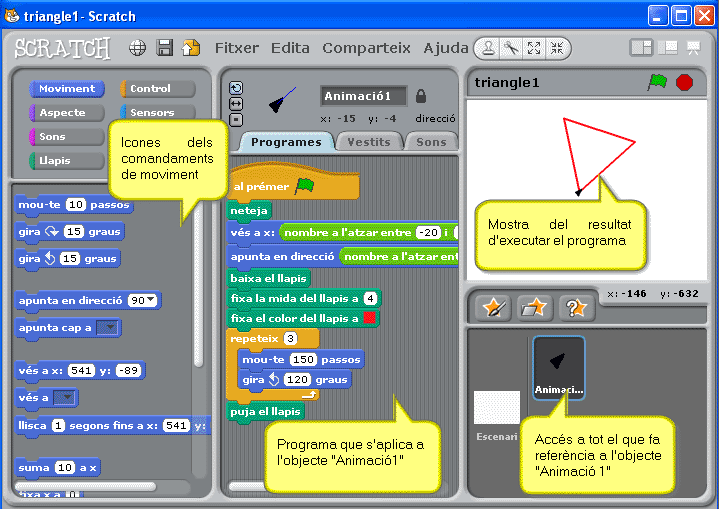The width and height of the screenshot is (719, 509).
Task: Edit the pen size value 4
Action: pyautogui.click(x=370, y=299)
